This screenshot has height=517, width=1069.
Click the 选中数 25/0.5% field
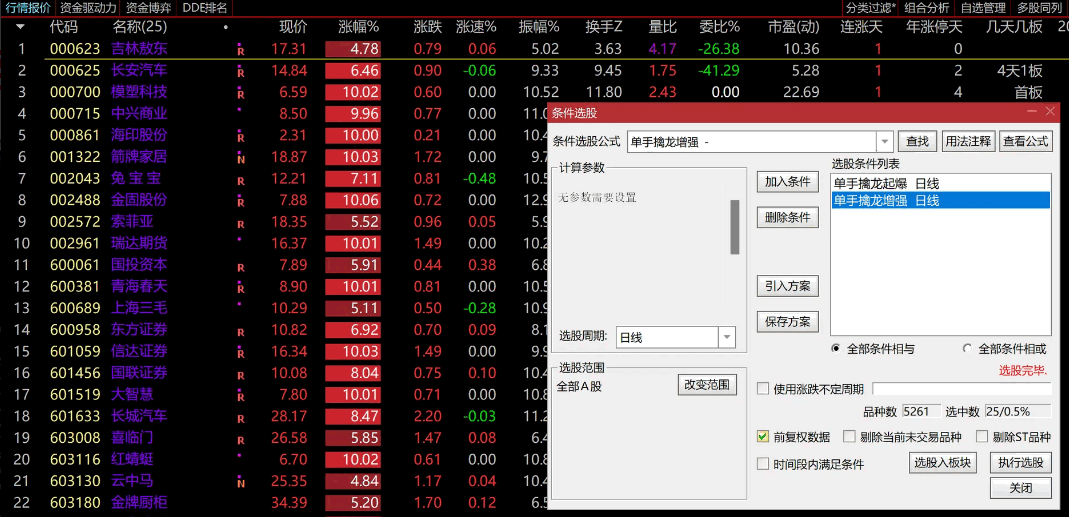(x=1017, y=412)
